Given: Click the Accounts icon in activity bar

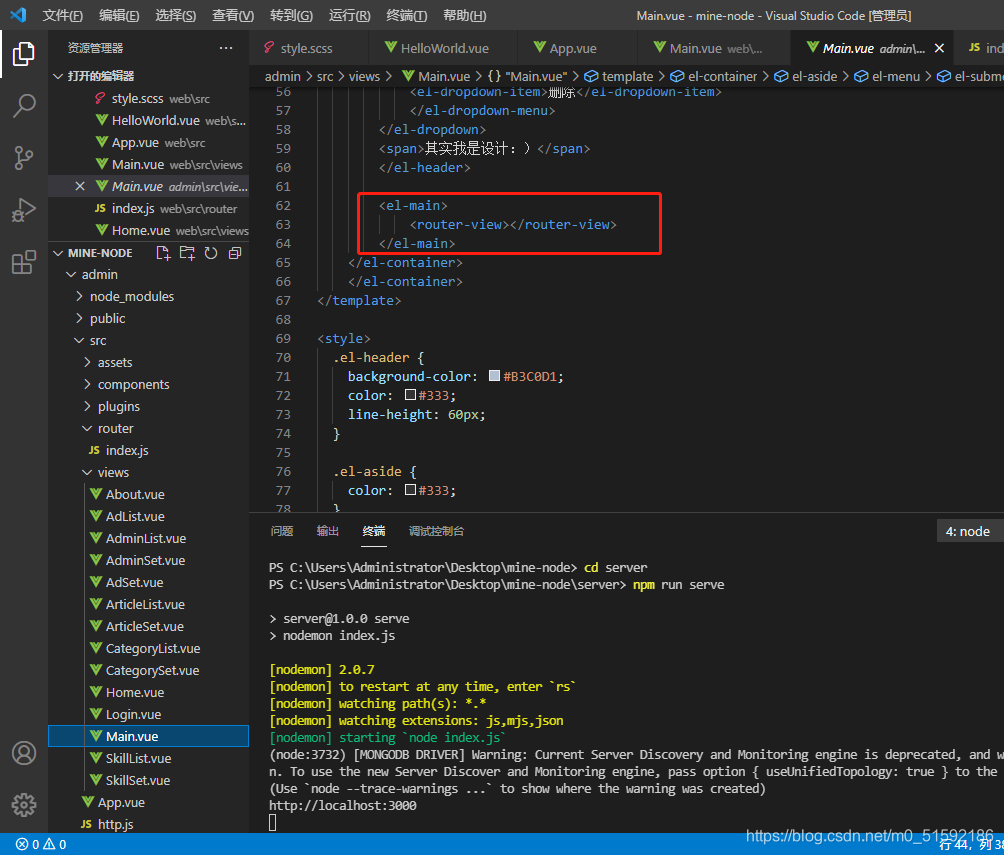Looking at the screenshot, I should point(24,753).
